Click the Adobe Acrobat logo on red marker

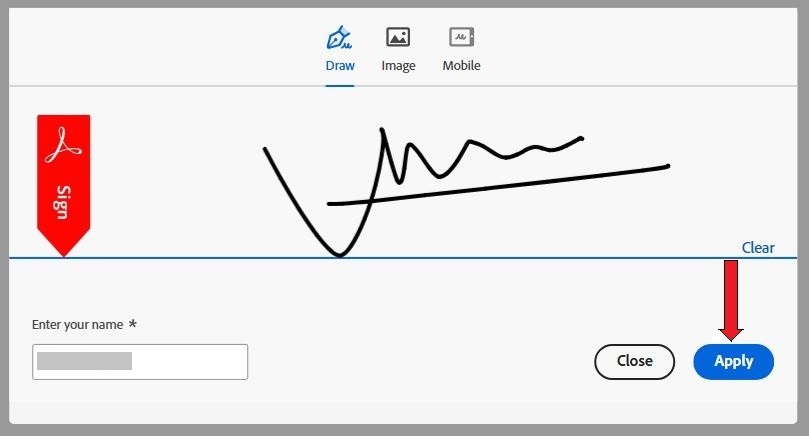point(64,145)
